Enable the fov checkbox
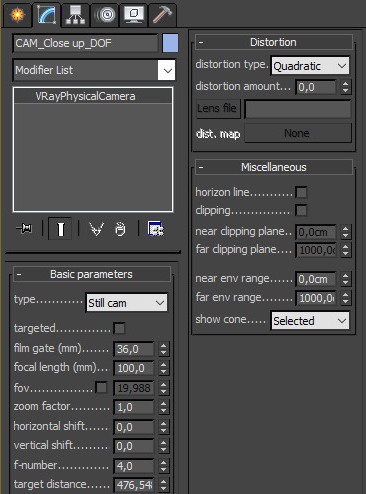Image resolution: width=366 pixels, height=494 pixels. (101, 387)
